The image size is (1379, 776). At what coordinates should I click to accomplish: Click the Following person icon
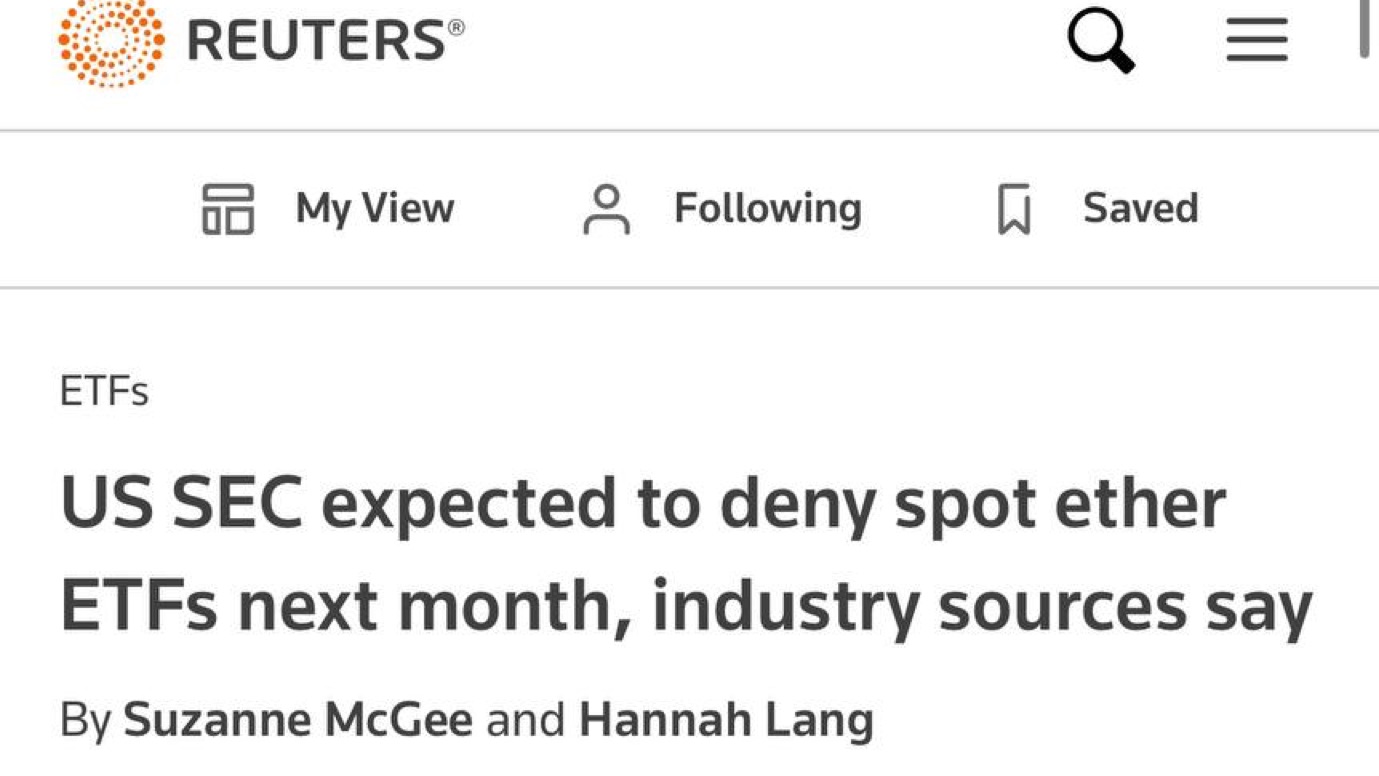[x=607, y=209]
